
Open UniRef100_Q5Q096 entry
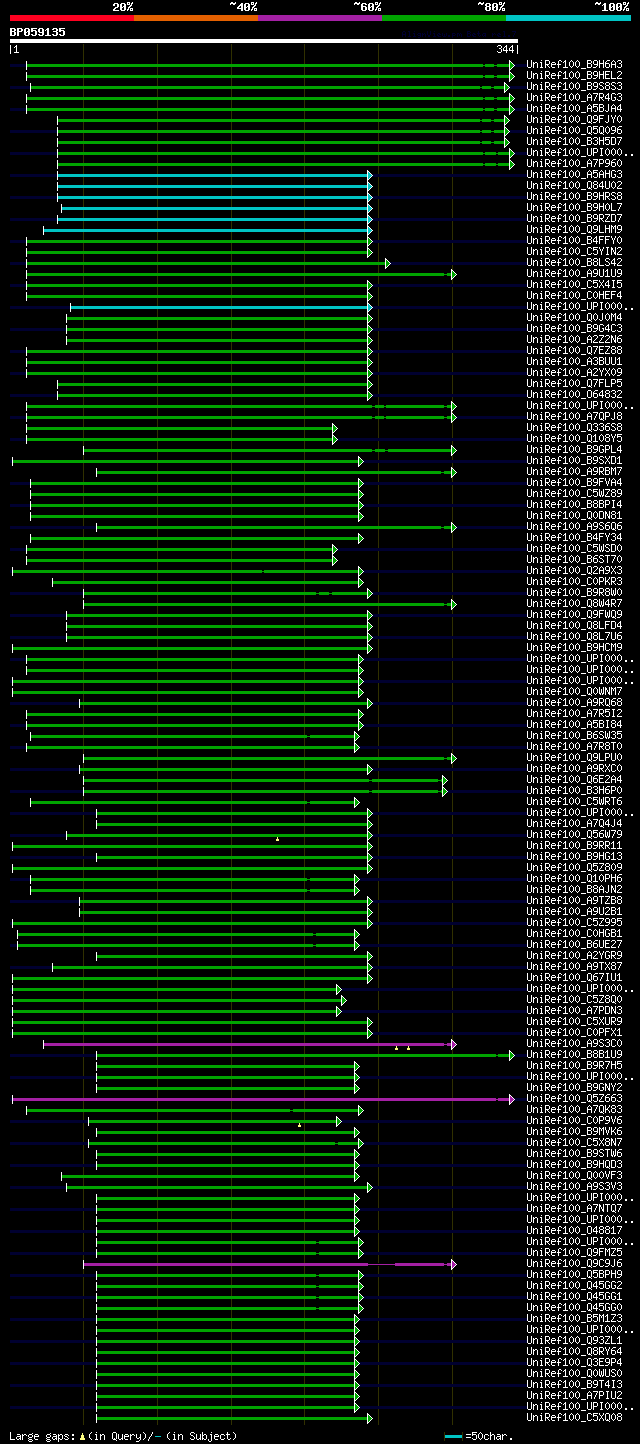point(574,131)
